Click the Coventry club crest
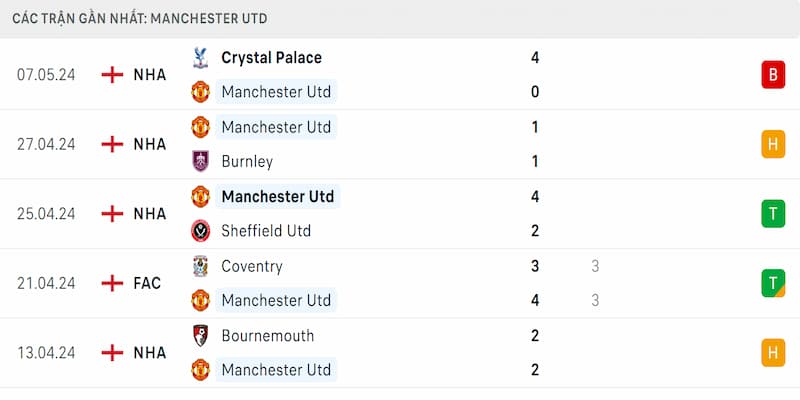800x400 pixels. click(200, 266)
